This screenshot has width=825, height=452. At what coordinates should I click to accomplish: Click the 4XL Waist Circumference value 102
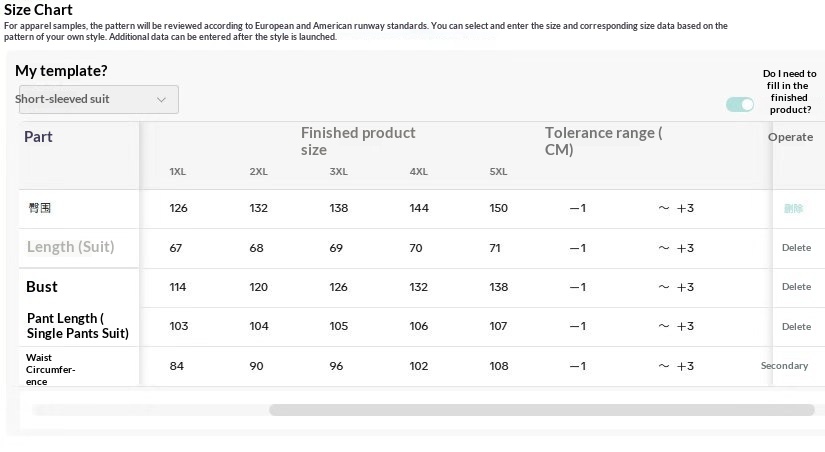(x=419, y=366)
